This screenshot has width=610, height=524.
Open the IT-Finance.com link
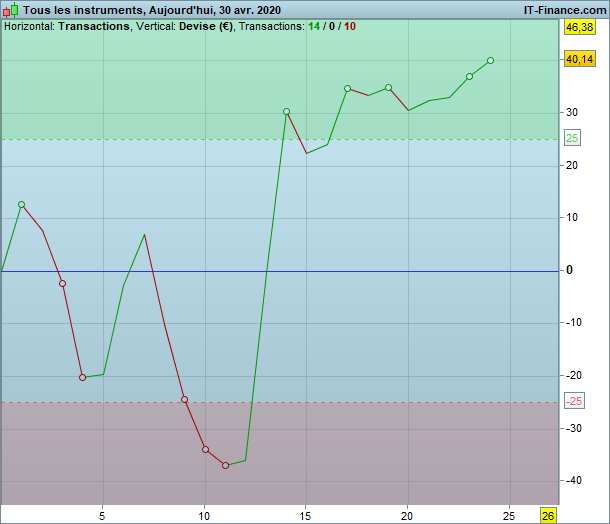tap(565, 10)
